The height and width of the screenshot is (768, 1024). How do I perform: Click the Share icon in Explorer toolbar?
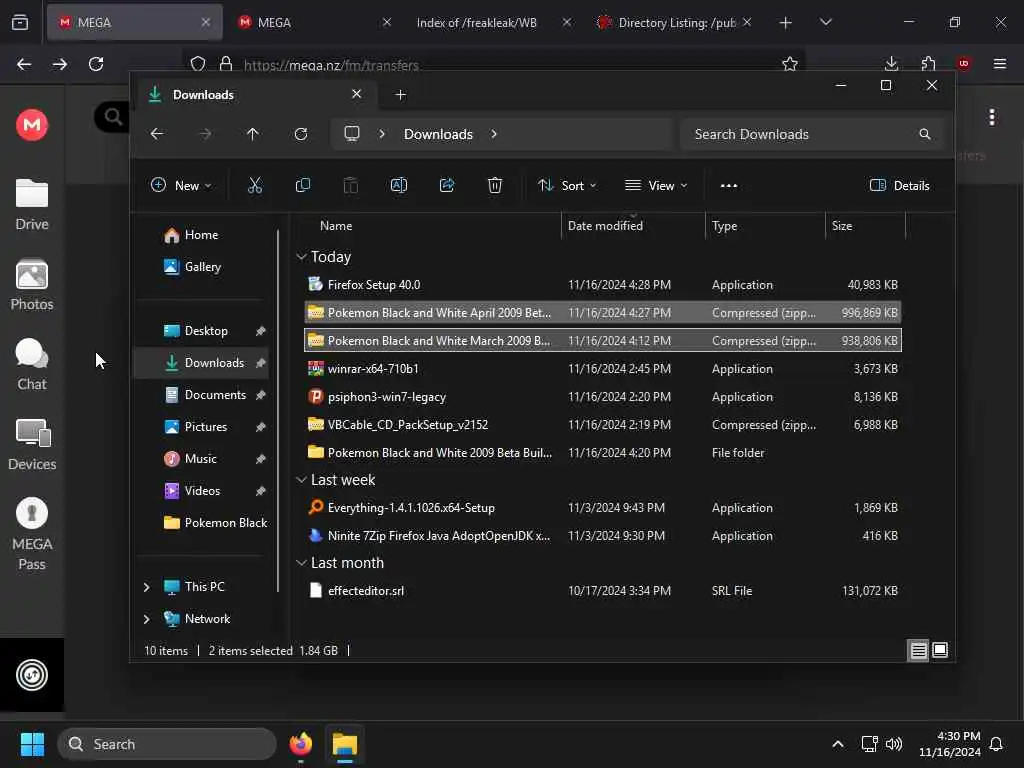coord(447,185)
